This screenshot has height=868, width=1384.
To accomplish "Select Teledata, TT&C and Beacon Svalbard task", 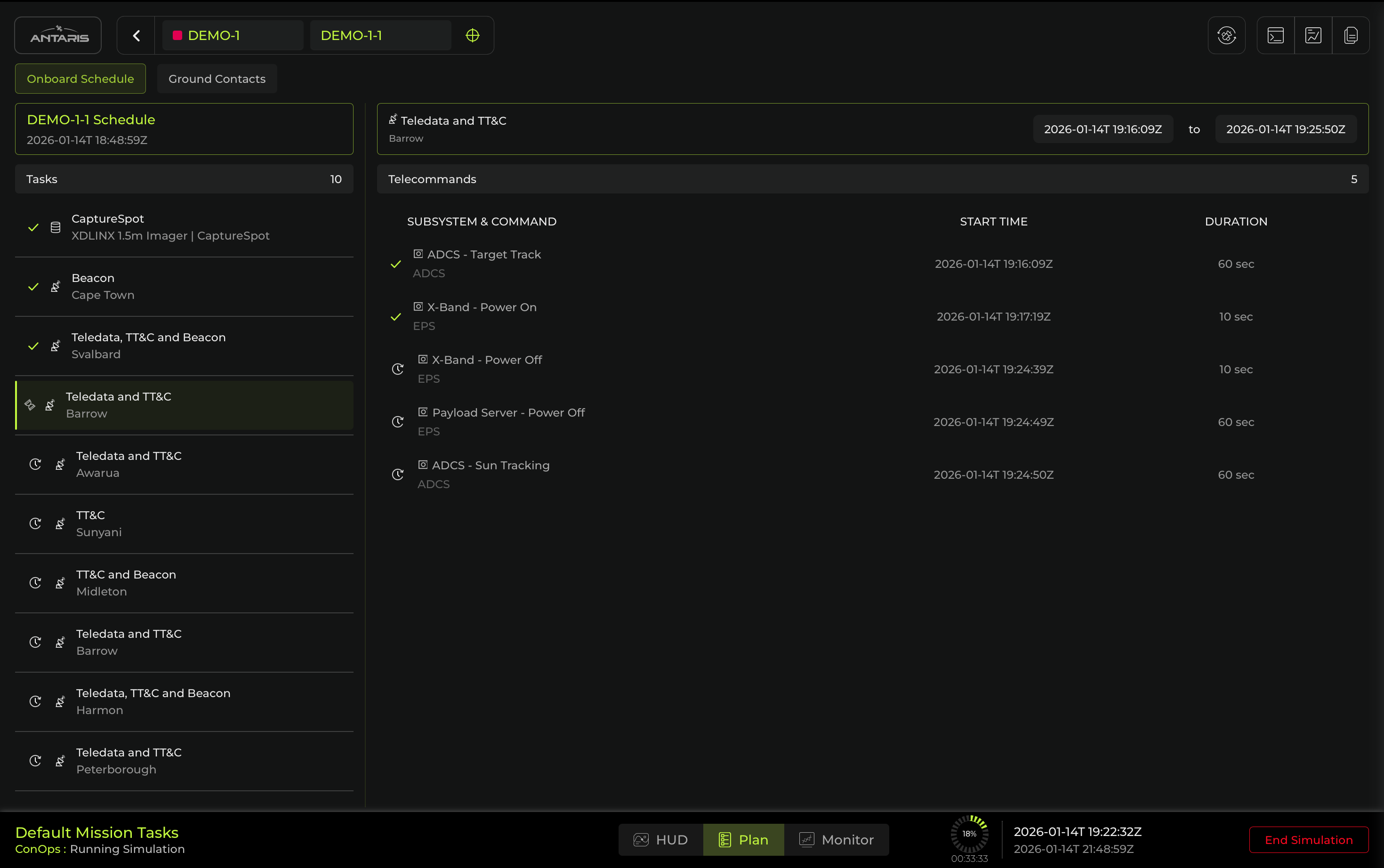I will [184, 346].
